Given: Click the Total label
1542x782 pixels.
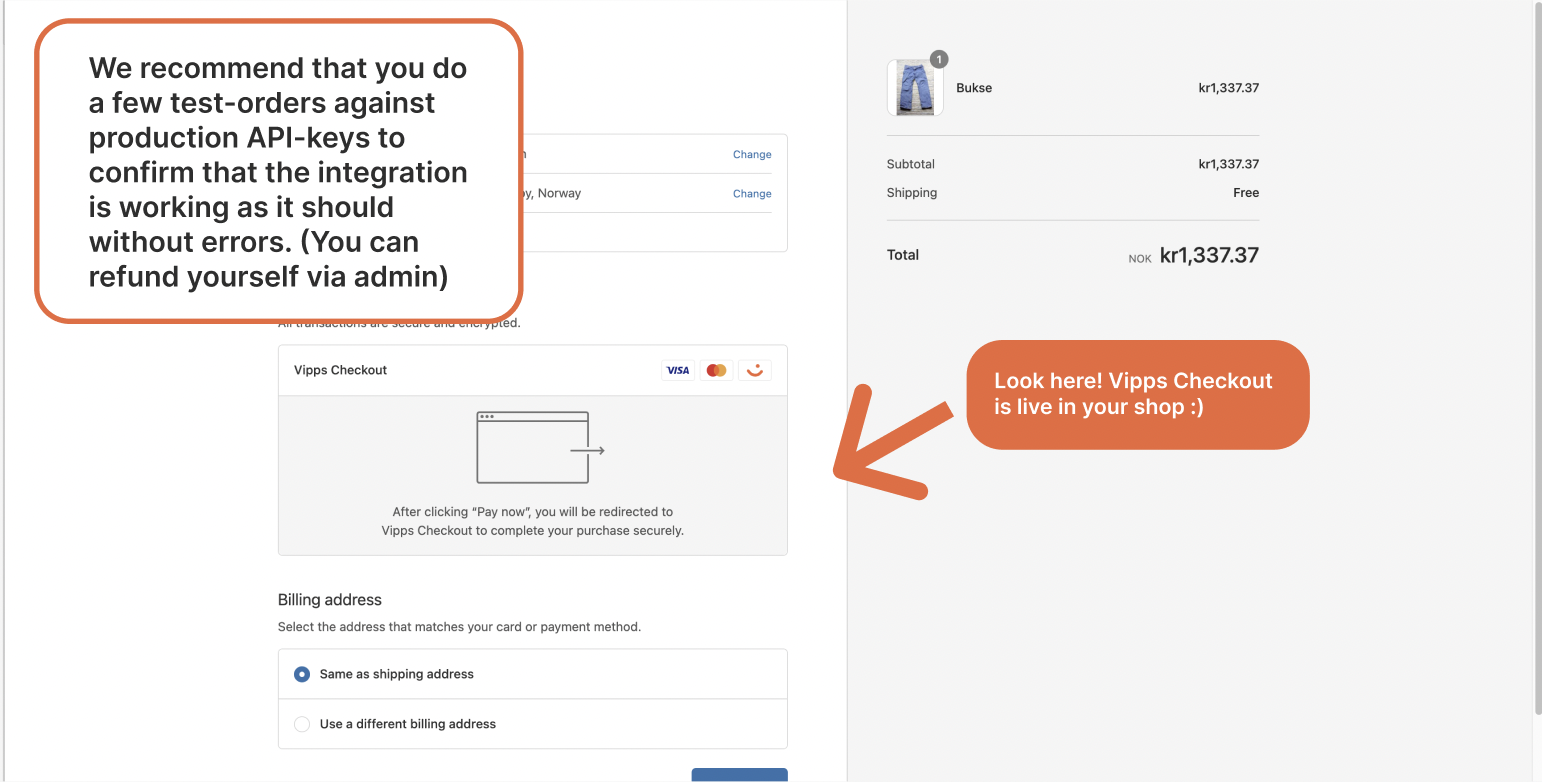Looking at the screenshot, I should coord(903,255).
